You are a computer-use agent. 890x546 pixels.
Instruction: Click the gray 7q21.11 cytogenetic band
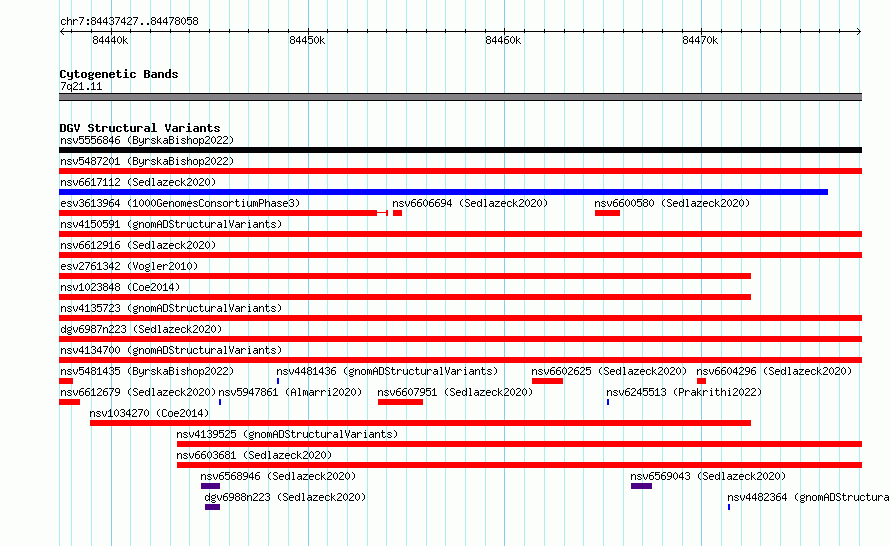(460, 97)
